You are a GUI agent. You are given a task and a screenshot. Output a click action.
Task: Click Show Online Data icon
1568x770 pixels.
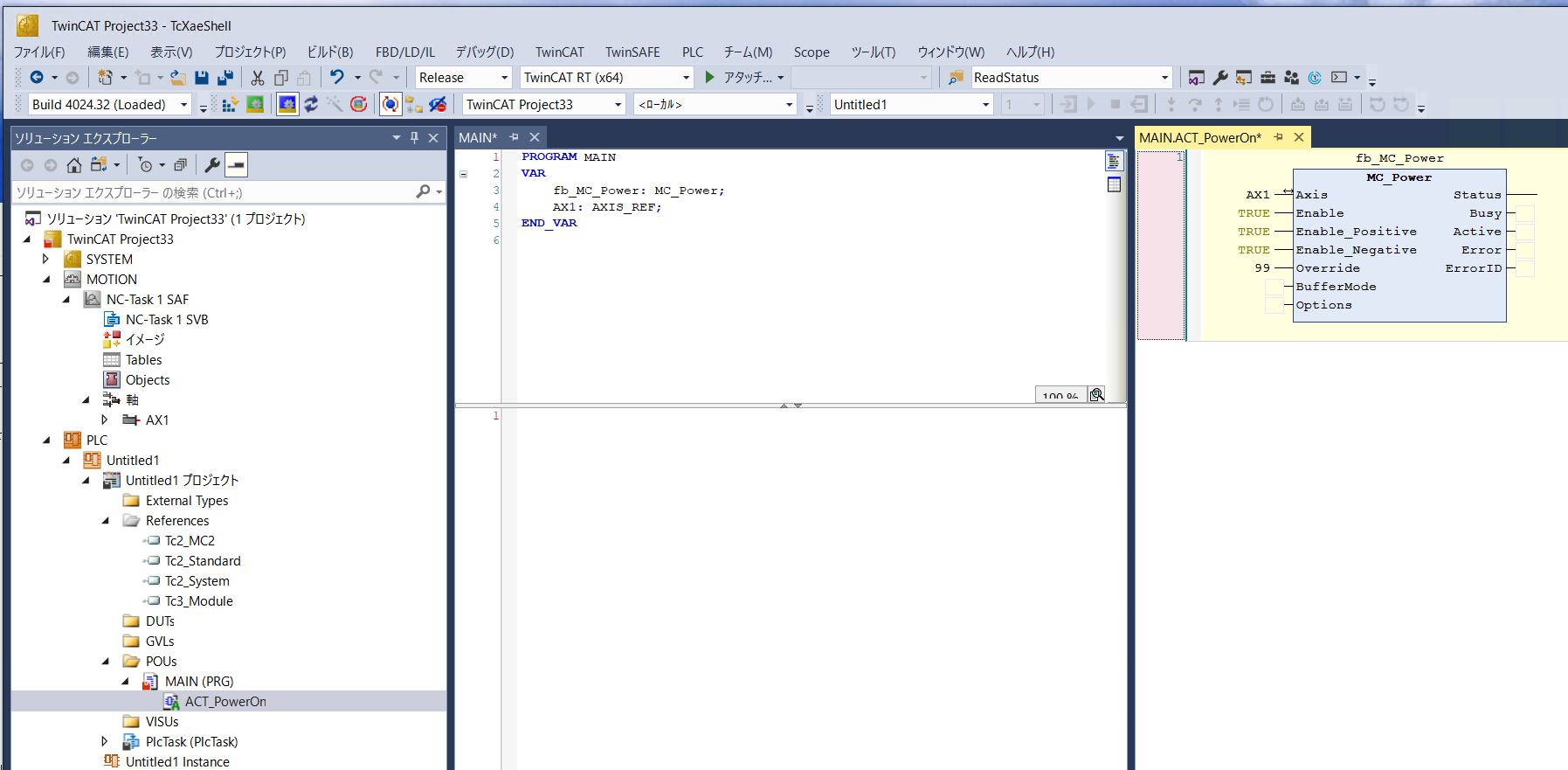pos(390,105)
